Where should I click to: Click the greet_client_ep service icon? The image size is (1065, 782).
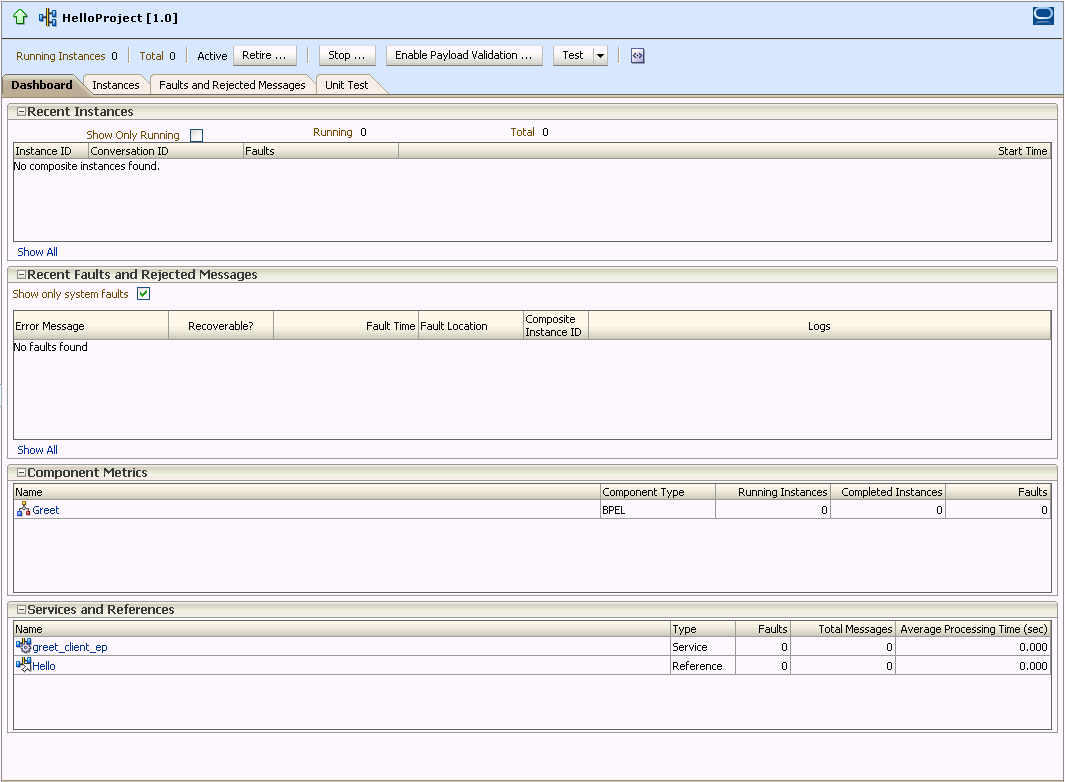point(23,646)
